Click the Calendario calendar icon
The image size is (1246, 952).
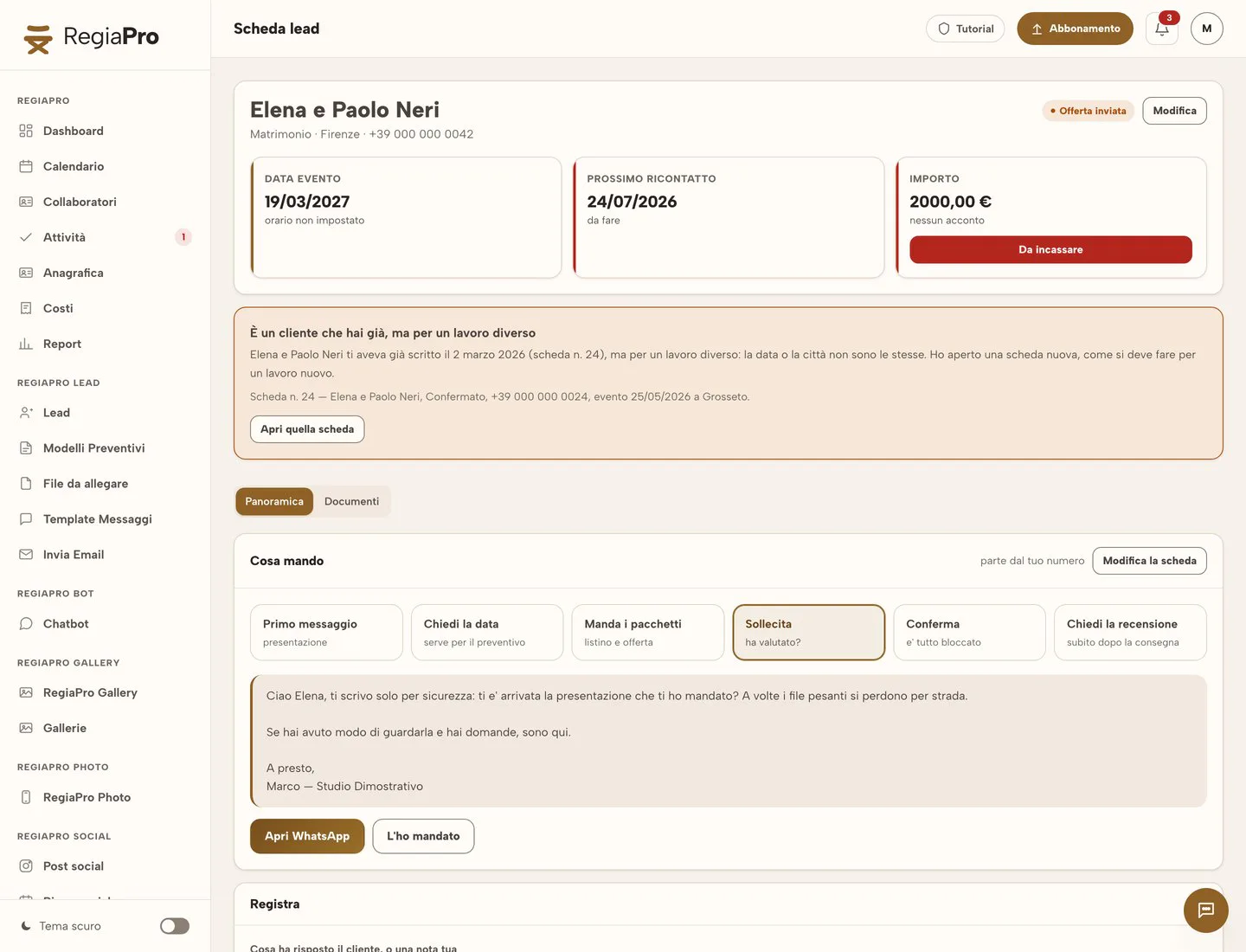coord(26,166)
